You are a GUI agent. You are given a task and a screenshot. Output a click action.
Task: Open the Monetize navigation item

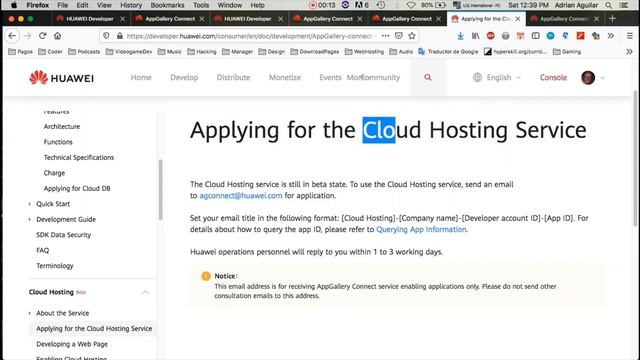(284, 78)
